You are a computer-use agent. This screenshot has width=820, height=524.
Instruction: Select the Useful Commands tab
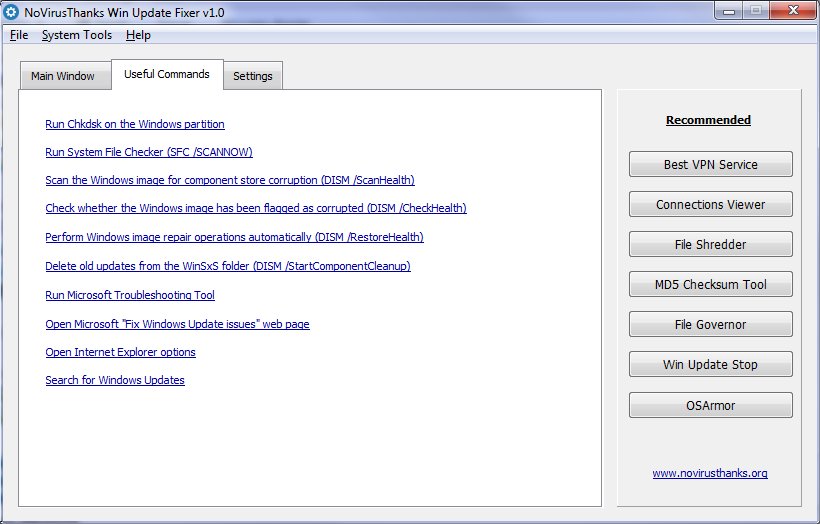pyautogui.click(x=167, y=74)
